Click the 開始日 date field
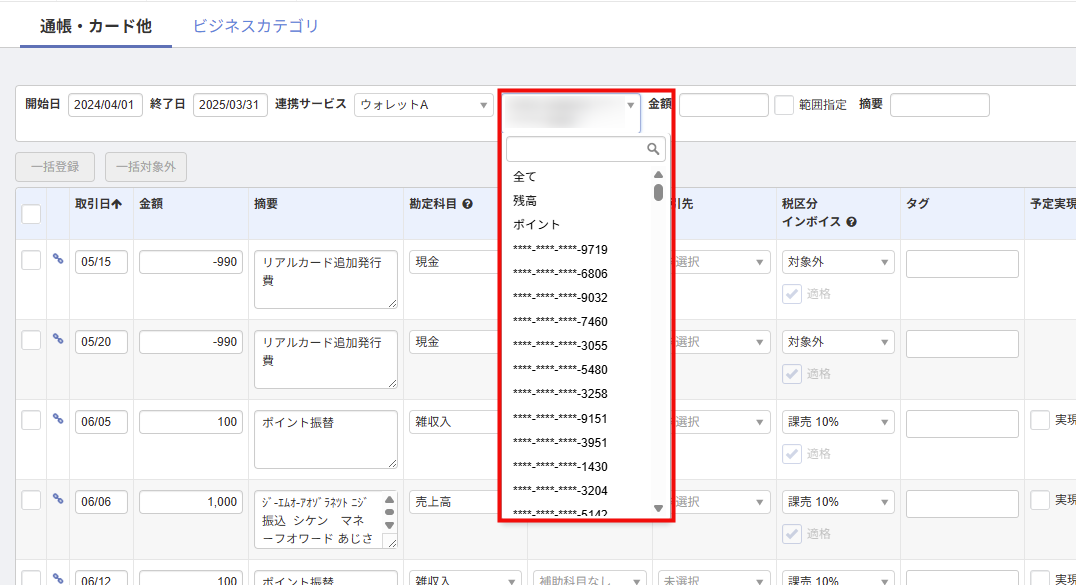1076x585 pixels. click(x=105, y=105)
